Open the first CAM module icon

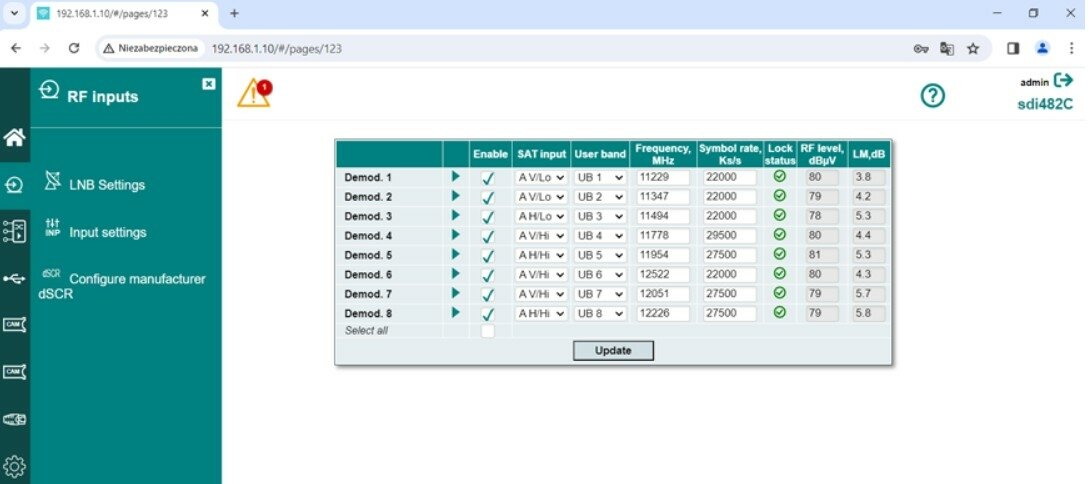coord(14,324)
